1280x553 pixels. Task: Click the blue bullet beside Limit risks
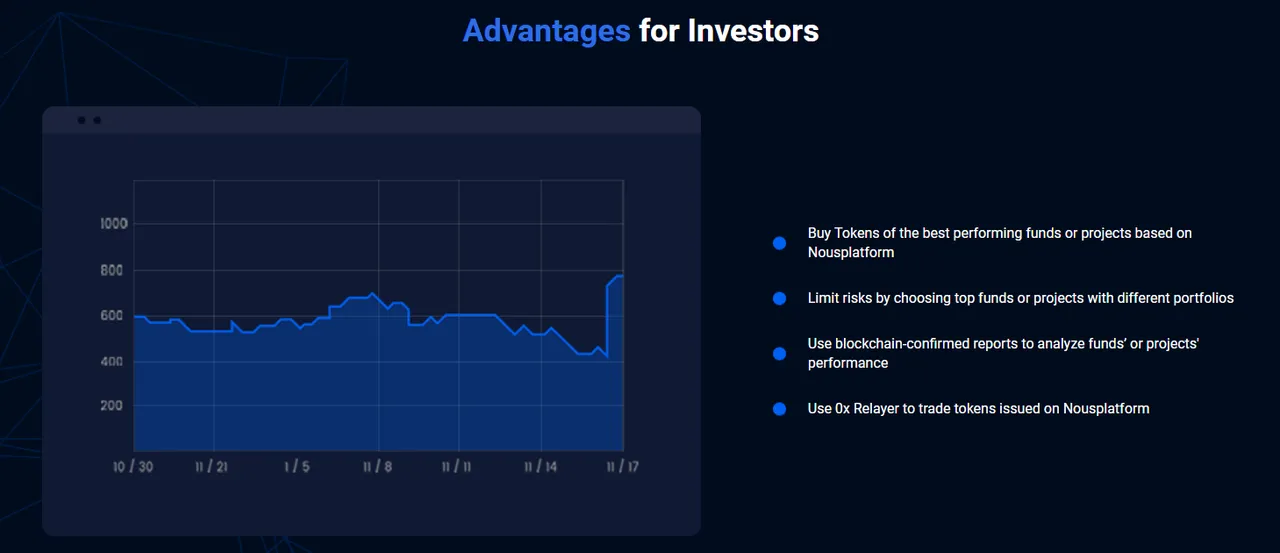coord(780,299)
